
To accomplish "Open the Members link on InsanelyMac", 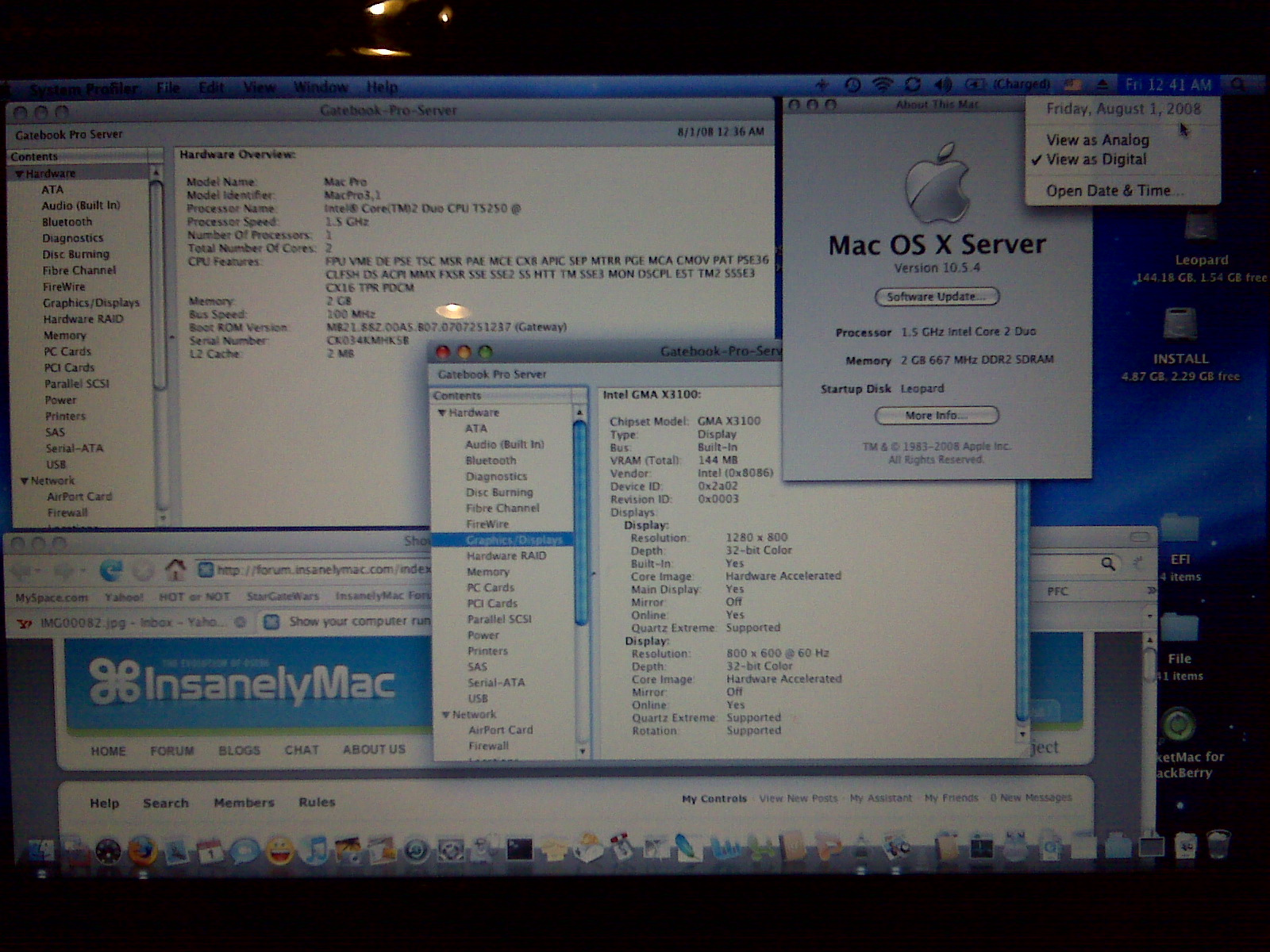I will tap(244, 803).
